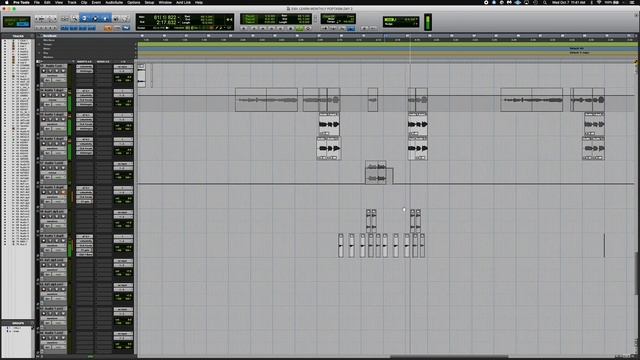
Task: Toggle the blue MIDI control button
Action: 351,29
